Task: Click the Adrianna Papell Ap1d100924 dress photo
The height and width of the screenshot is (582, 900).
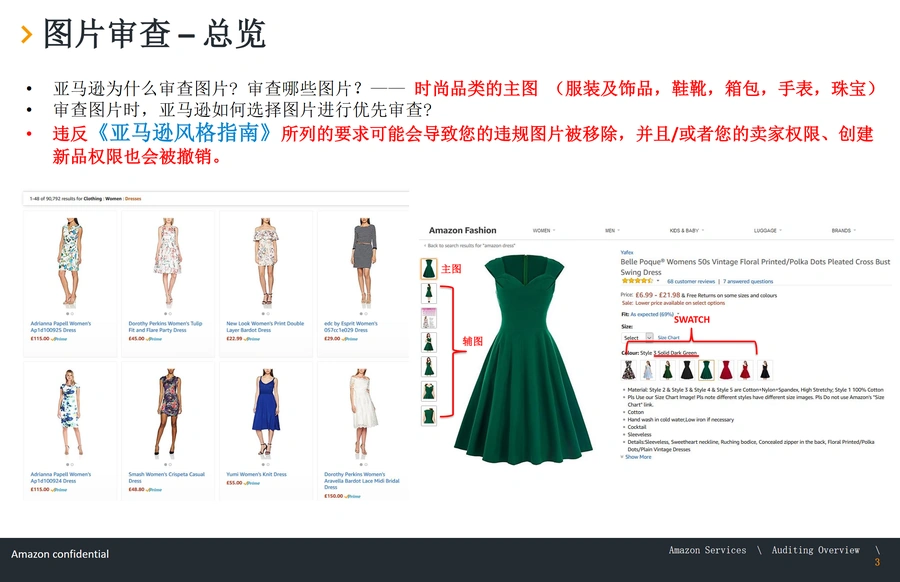Action: click(x=69, y=412)
